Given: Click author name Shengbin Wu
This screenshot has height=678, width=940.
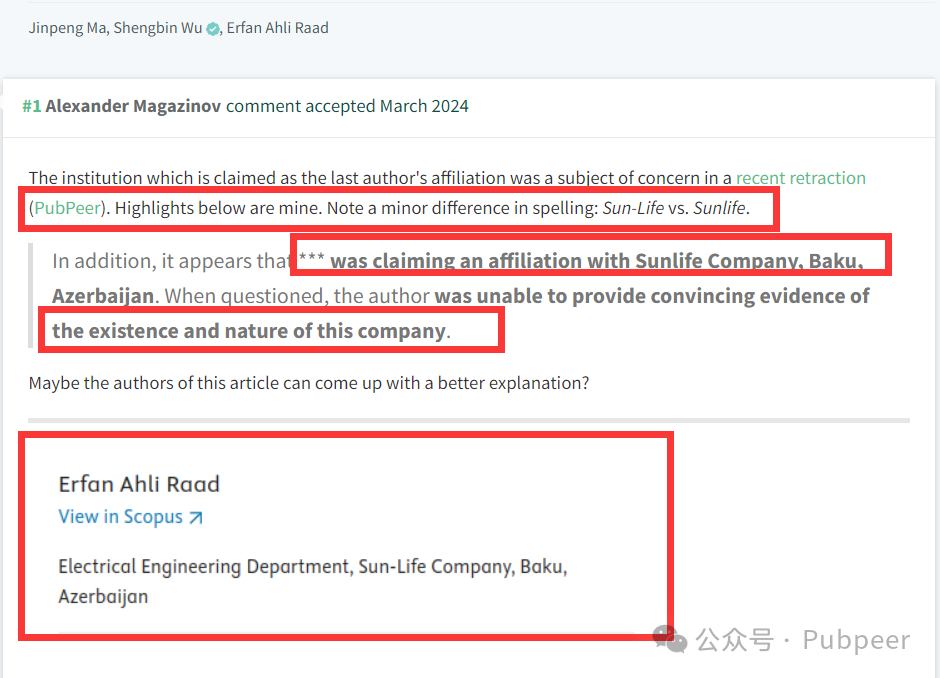Looking at the screenshot, I should click(158, 28).
